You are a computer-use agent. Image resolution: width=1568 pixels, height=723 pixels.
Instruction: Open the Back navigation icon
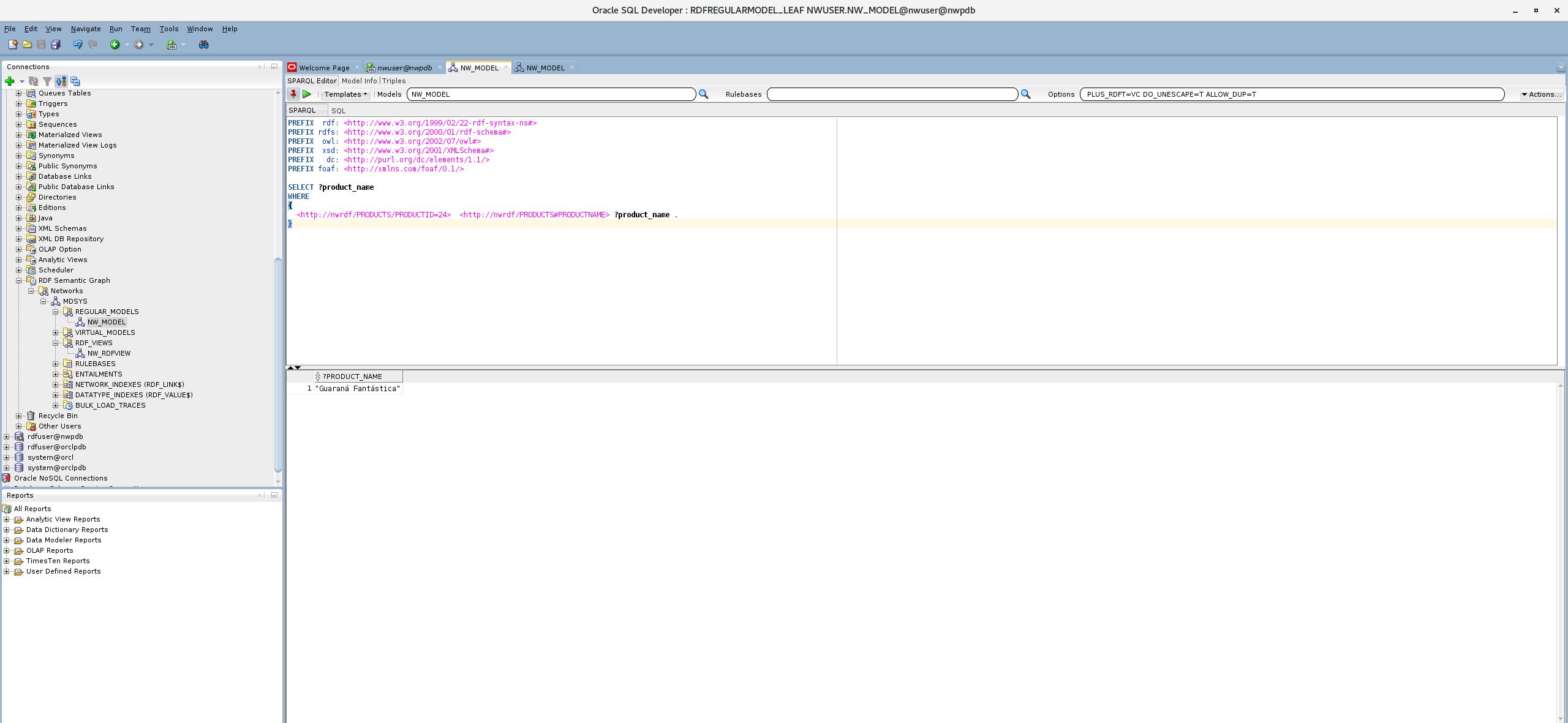tap(116, 44)
